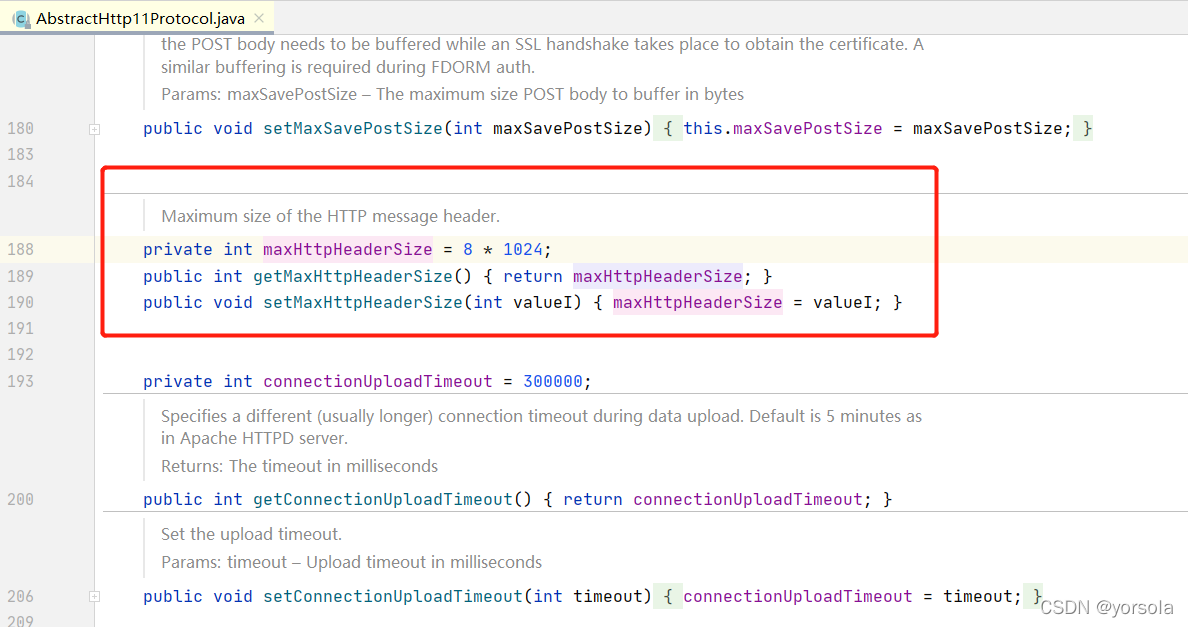Click the Java class icon on the editor tab

pos(22,17)
